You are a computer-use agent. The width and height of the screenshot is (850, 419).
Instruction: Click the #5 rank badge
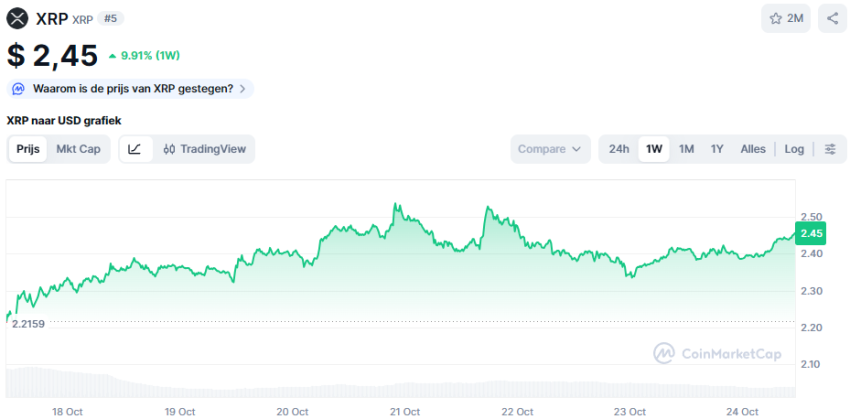(x=110, y=18)
